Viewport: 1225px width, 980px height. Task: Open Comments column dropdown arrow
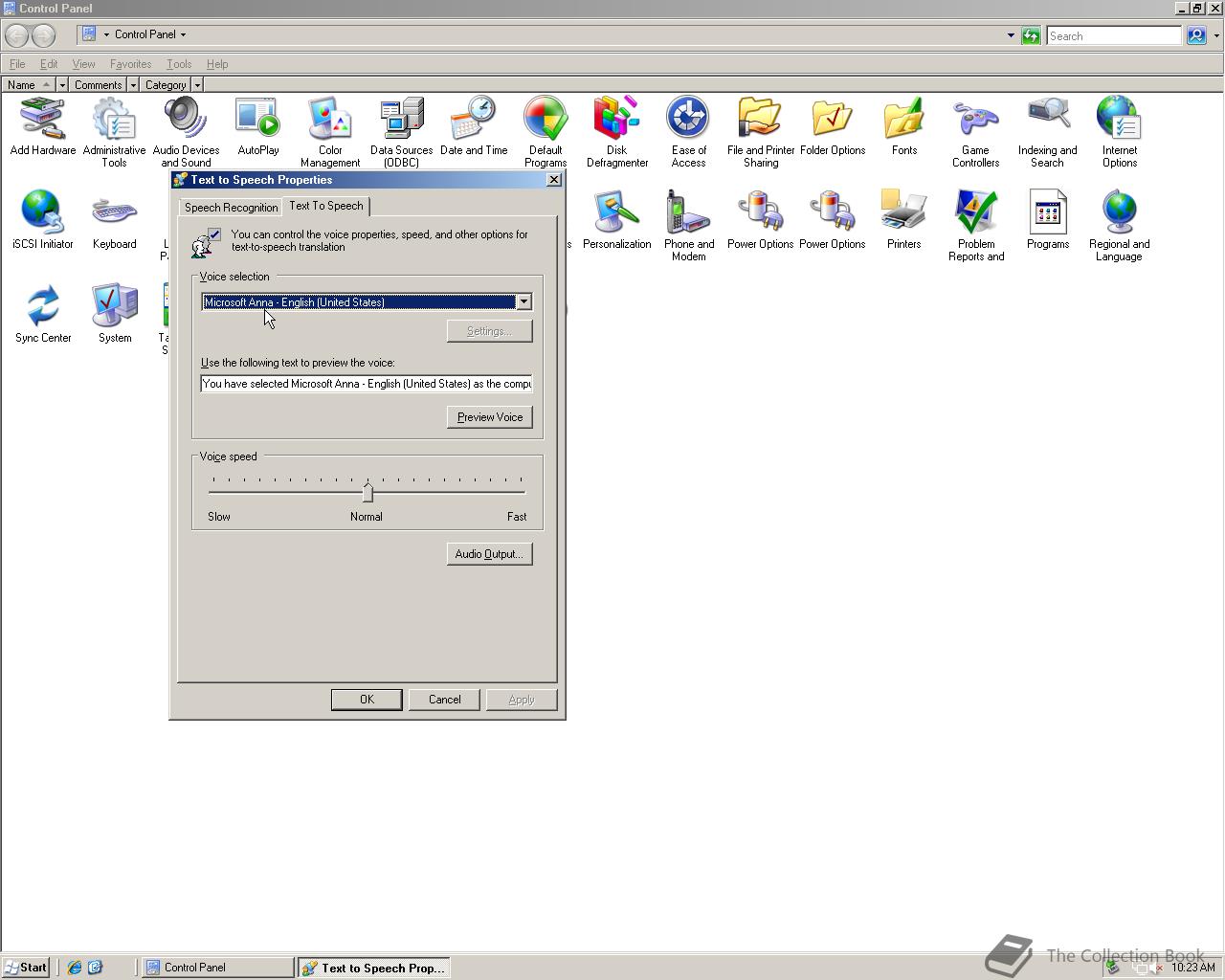coord(133,85)
